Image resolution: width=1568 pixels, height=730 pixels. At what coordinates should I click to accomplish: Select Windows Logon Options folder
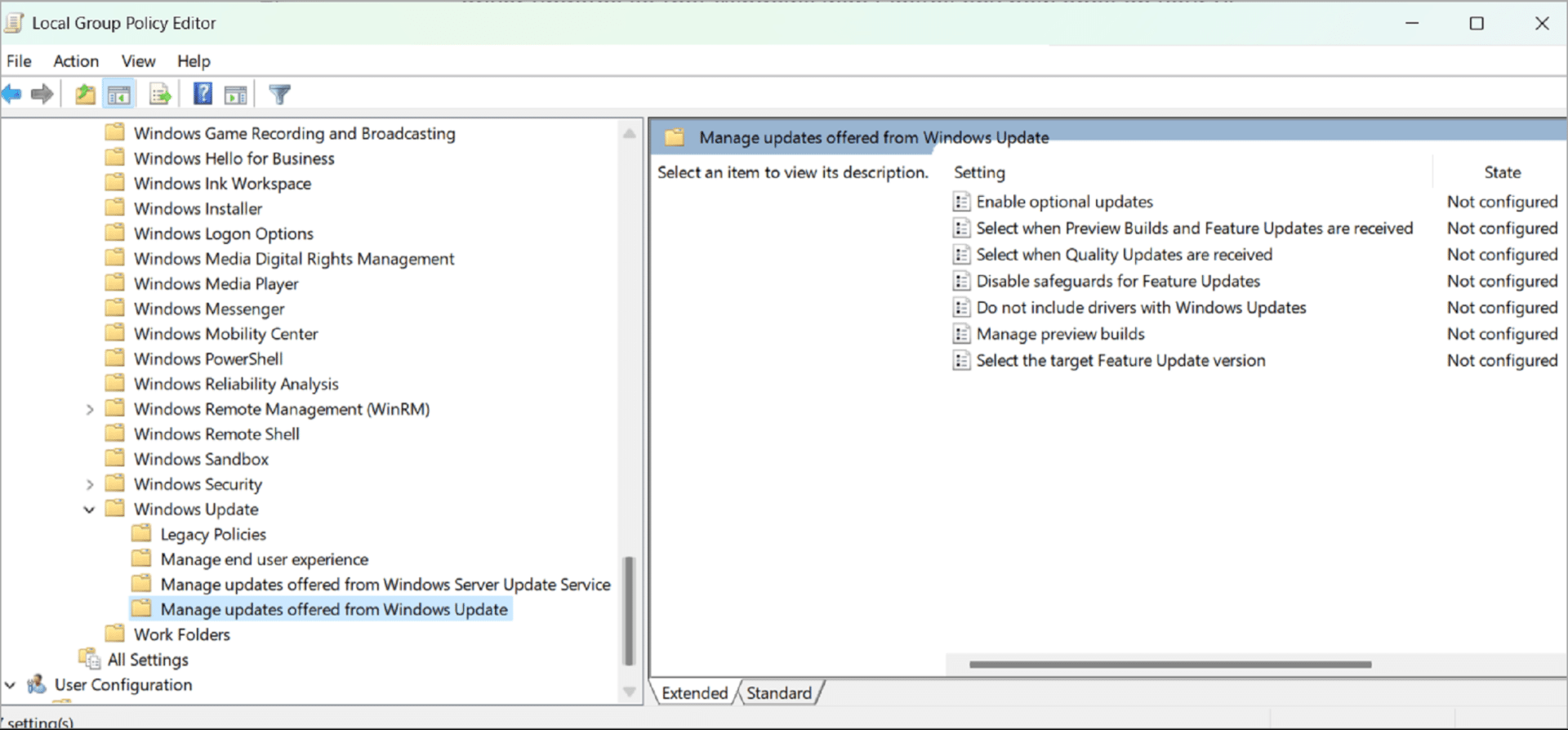[x=224, y=234]
